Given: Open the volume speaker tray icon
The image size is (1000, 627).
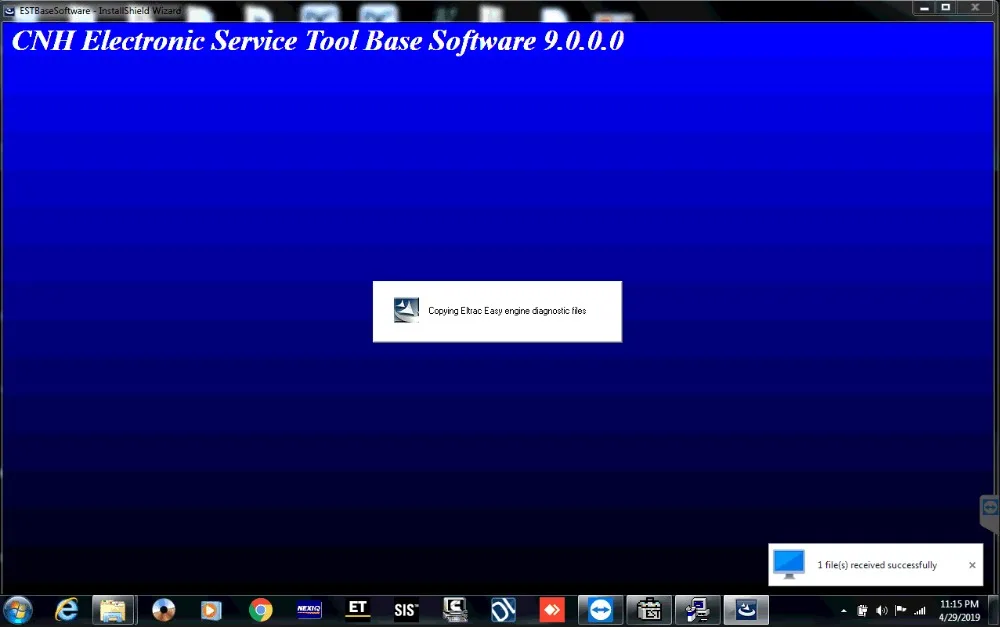Looking at the screenshot, I should coord(881,611).
